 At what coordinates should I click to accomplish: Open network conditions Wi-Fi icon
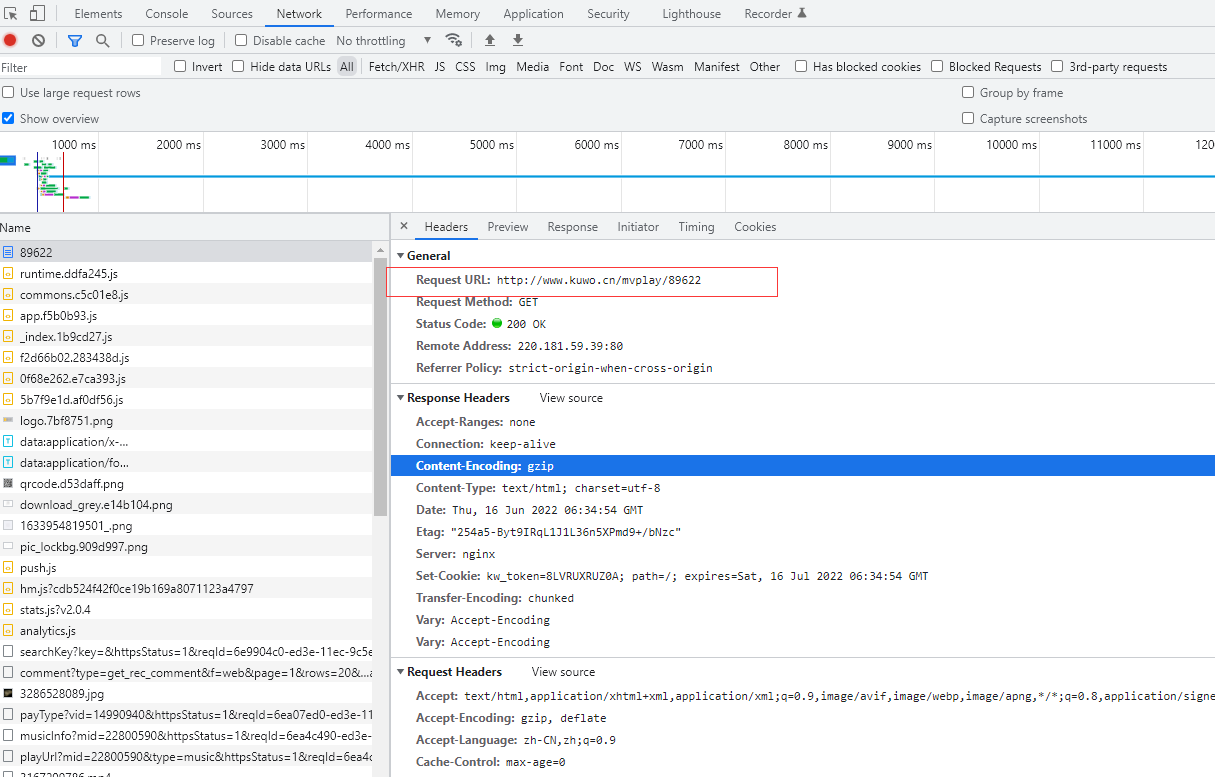454,40
